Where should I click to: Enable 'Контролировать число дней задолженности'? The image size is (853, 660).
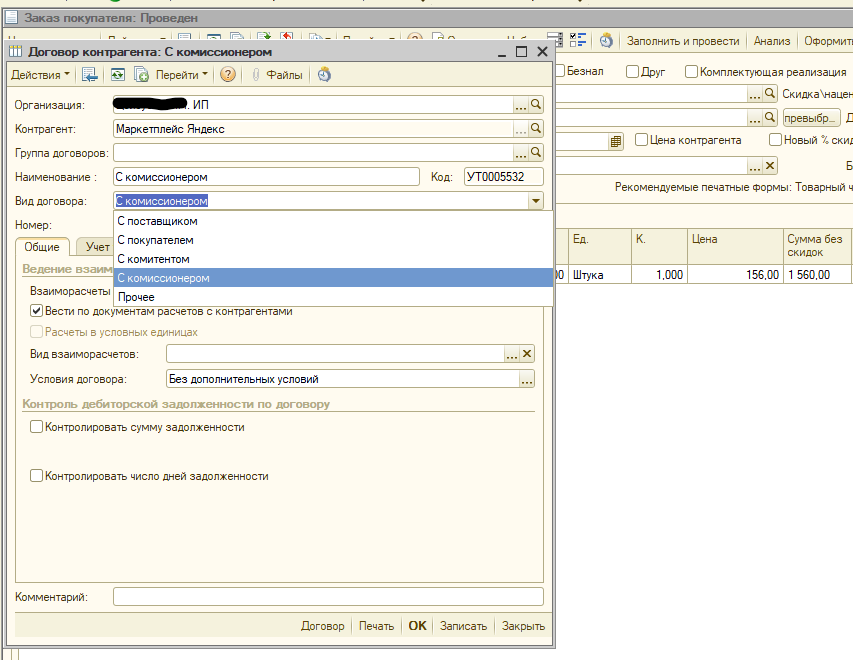[36, 476]
